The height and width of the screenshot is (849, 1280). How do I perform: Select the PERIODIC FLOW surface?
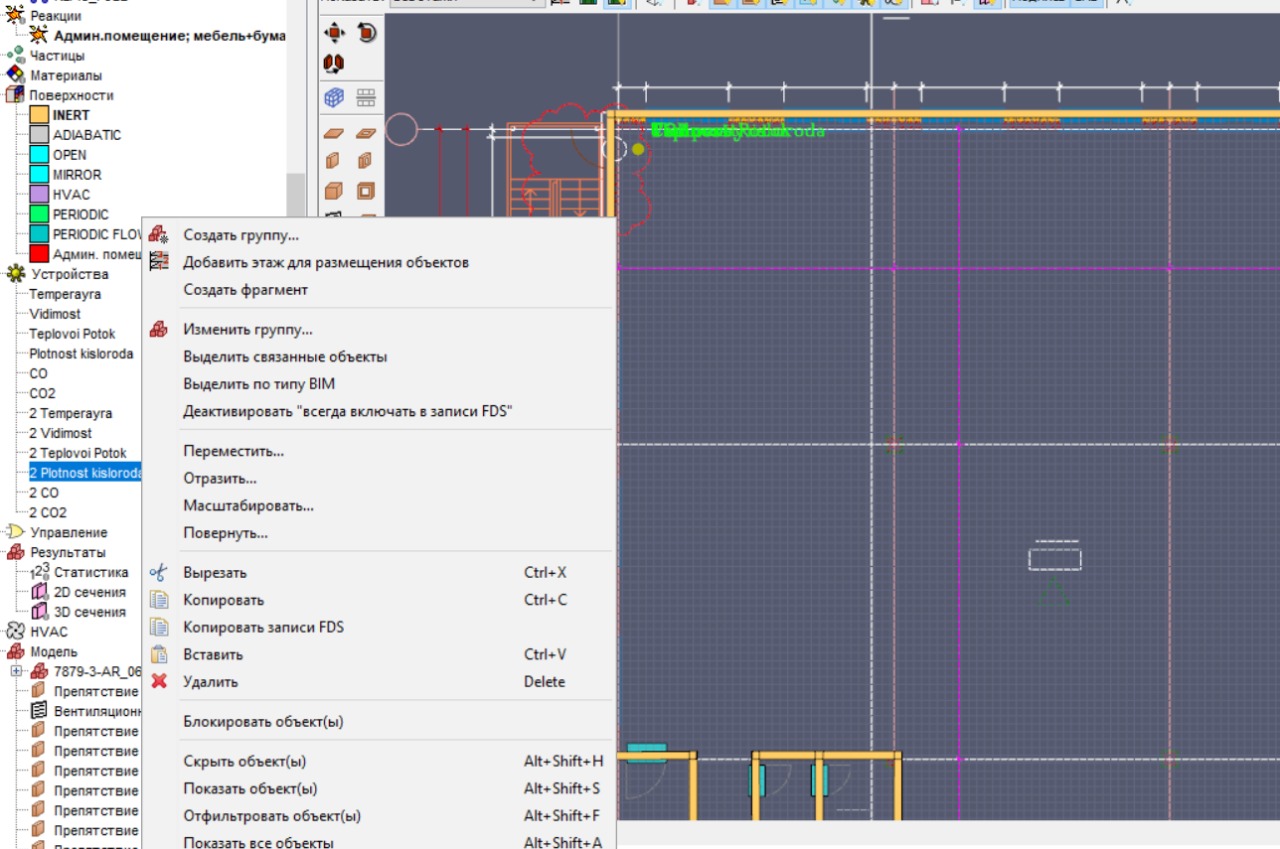pyautogui.click(x=98, y=234)
